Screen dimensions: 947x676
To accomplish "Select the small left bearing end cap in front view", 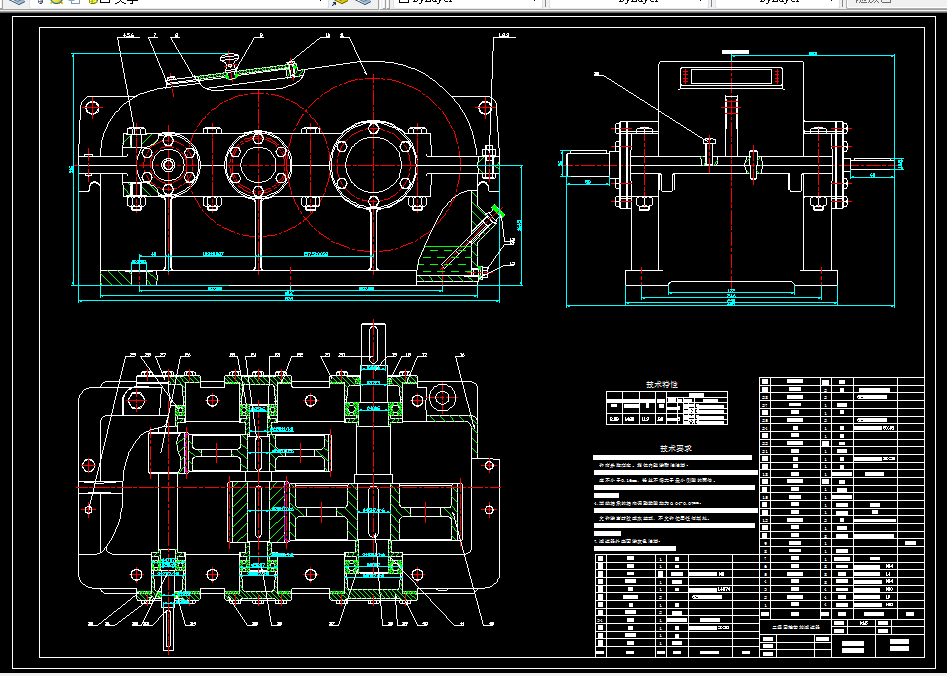I will pos(168,164).
